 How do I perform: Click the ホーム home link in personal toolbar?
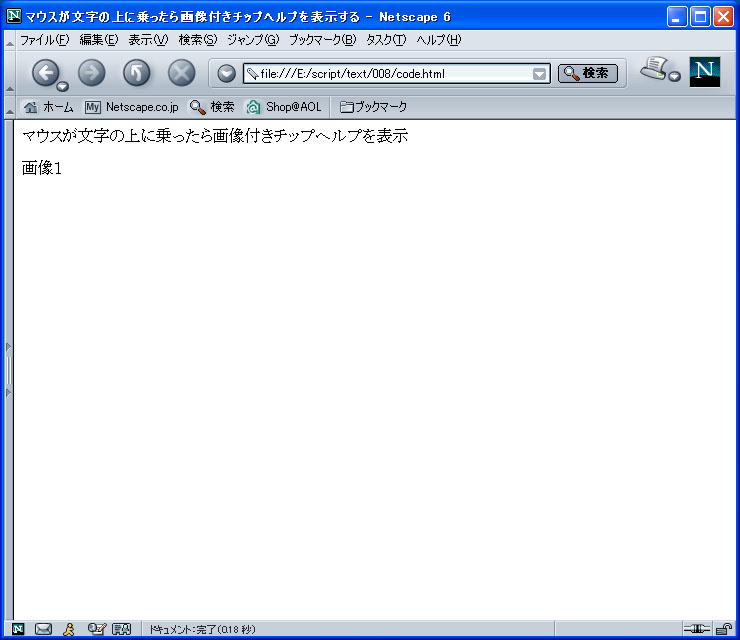point(49,107)
